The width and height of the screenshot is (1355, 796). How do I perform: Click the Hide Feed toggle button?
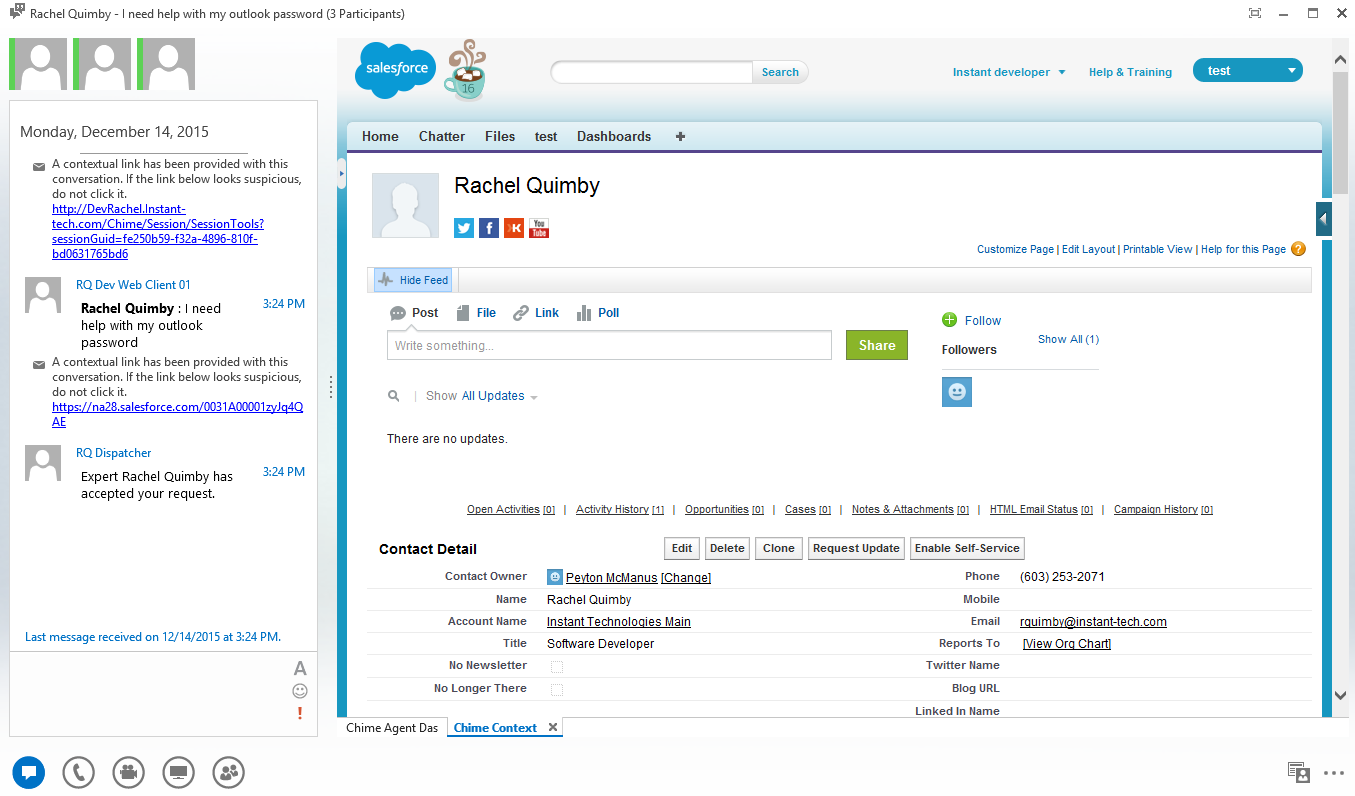(x=414, y=280)
